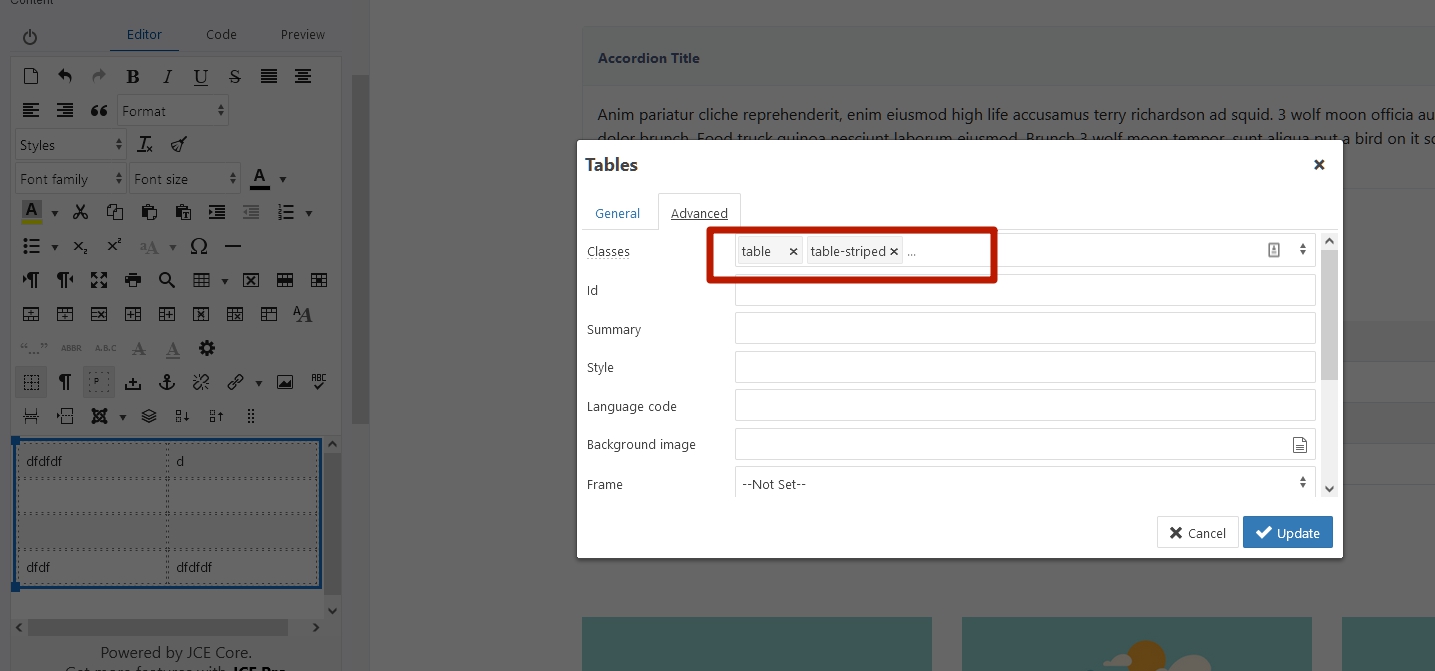
Task: Click the anchor icon in toolbar
Action: pos(167,382)
